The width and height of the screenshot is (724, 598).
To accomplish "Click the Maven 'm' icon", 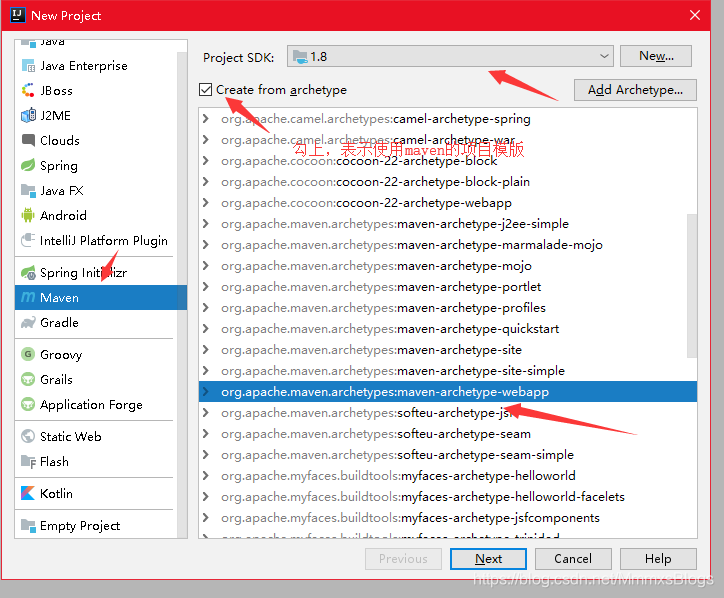I will click(x=28, y=297).
